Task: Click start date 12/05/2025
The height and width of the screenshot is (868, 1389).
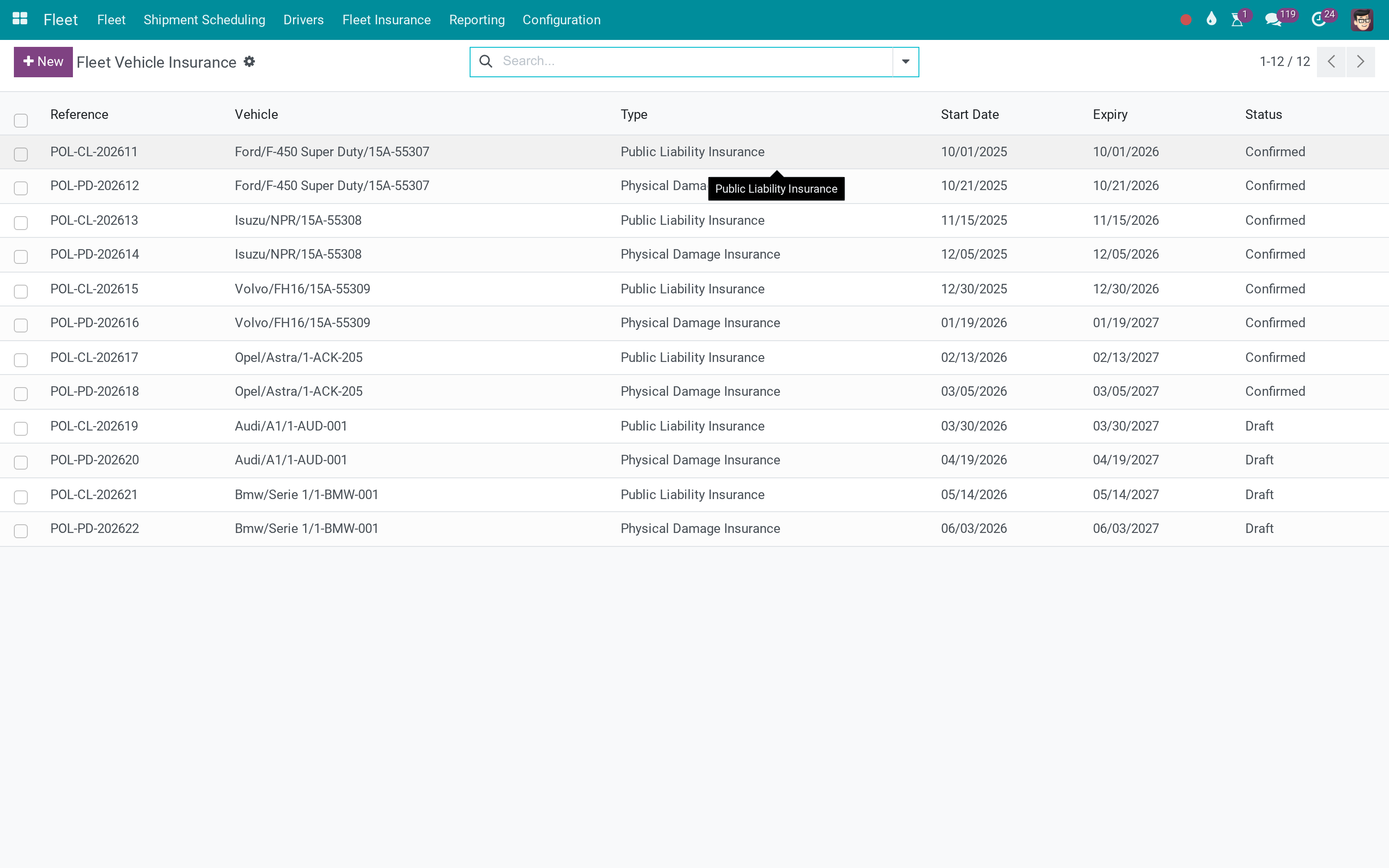Action: point(974,254)
